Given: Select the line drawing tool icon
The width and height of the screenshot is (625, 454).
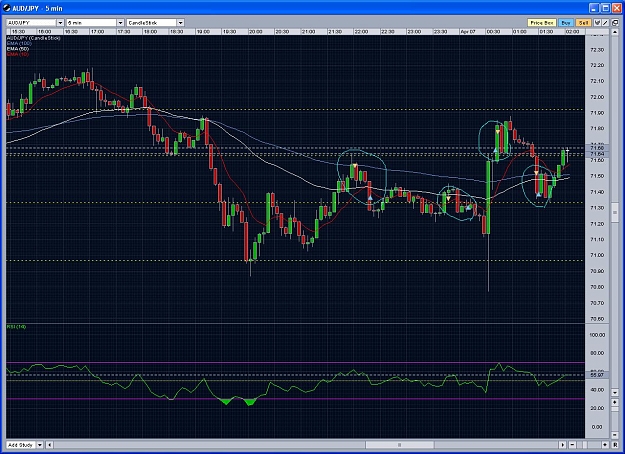Looking at the screenshot, I should pyautogui.click(x=605, y=23).
